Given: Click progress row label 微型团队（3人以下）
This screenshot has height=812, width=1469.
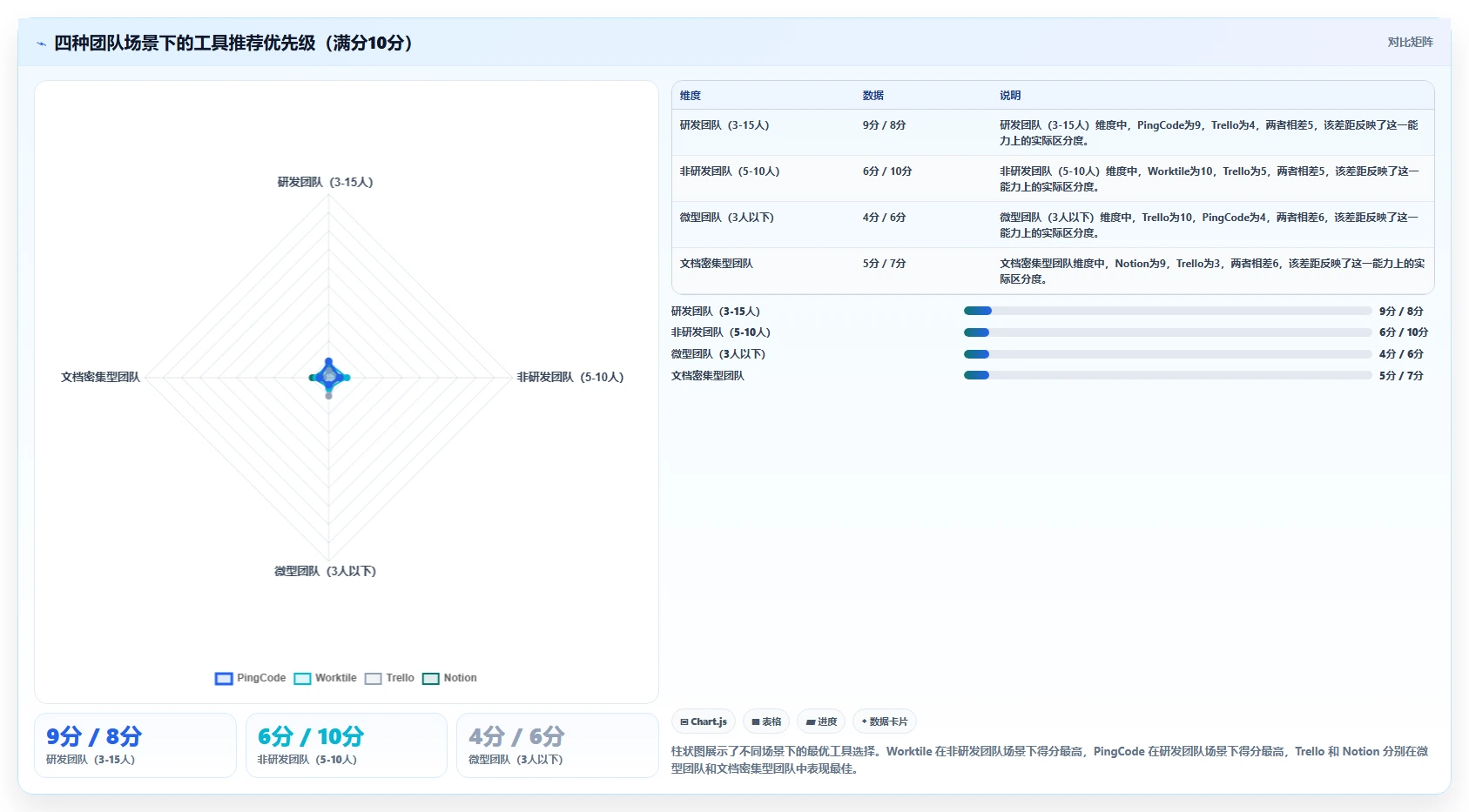Looking at the screenshot, I should [x=718, y=354].
